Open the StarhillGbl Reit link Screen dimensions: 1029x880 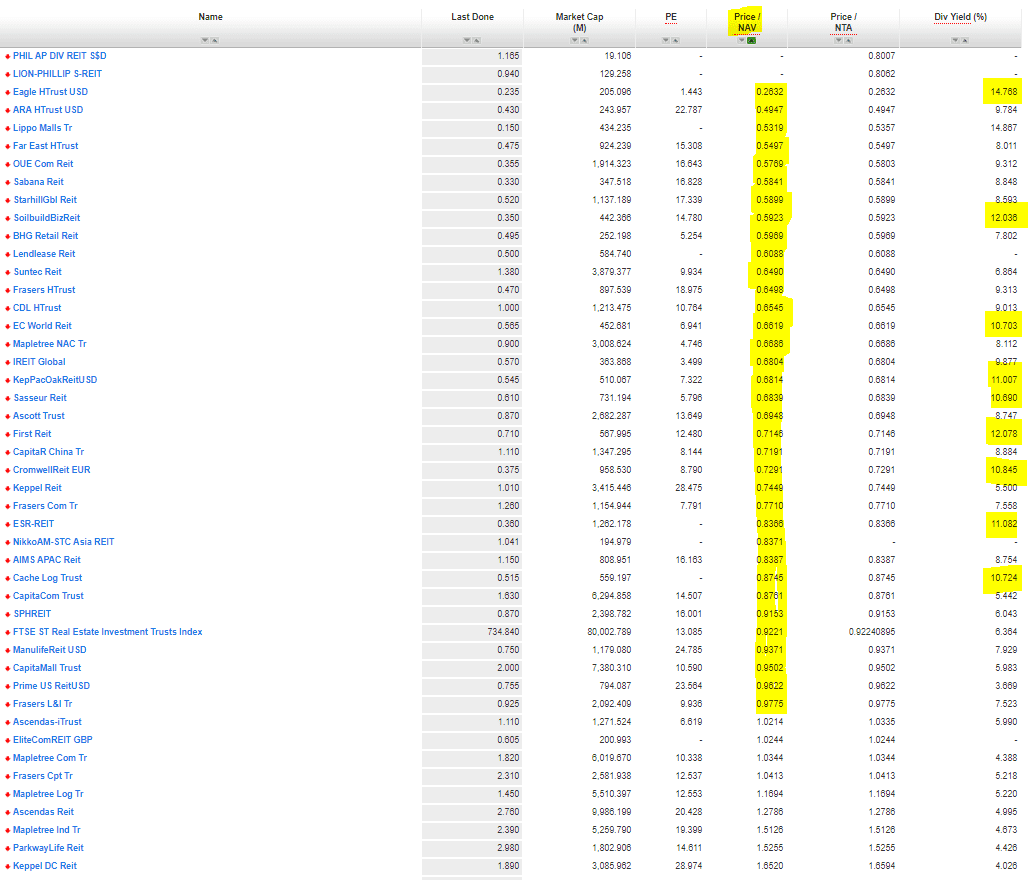45,199
